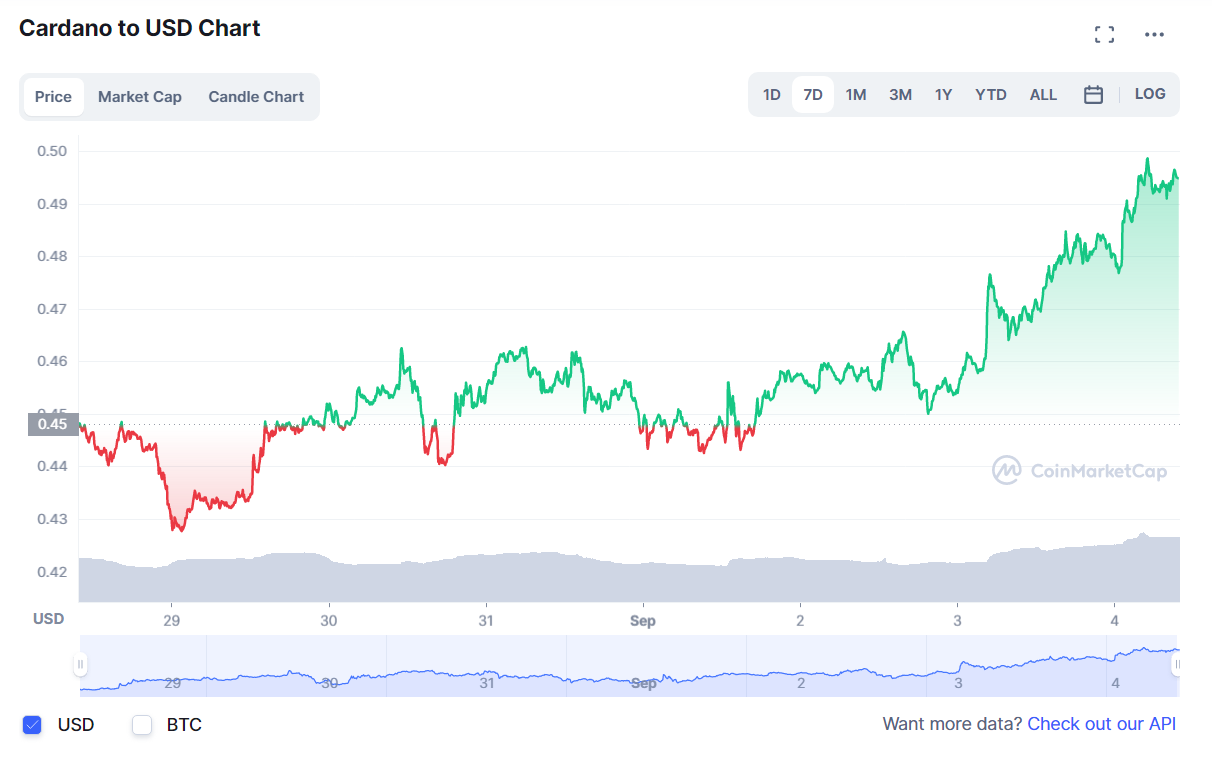Select the 3M time range
Screen dimensions: 1212x761
[900, 95]
